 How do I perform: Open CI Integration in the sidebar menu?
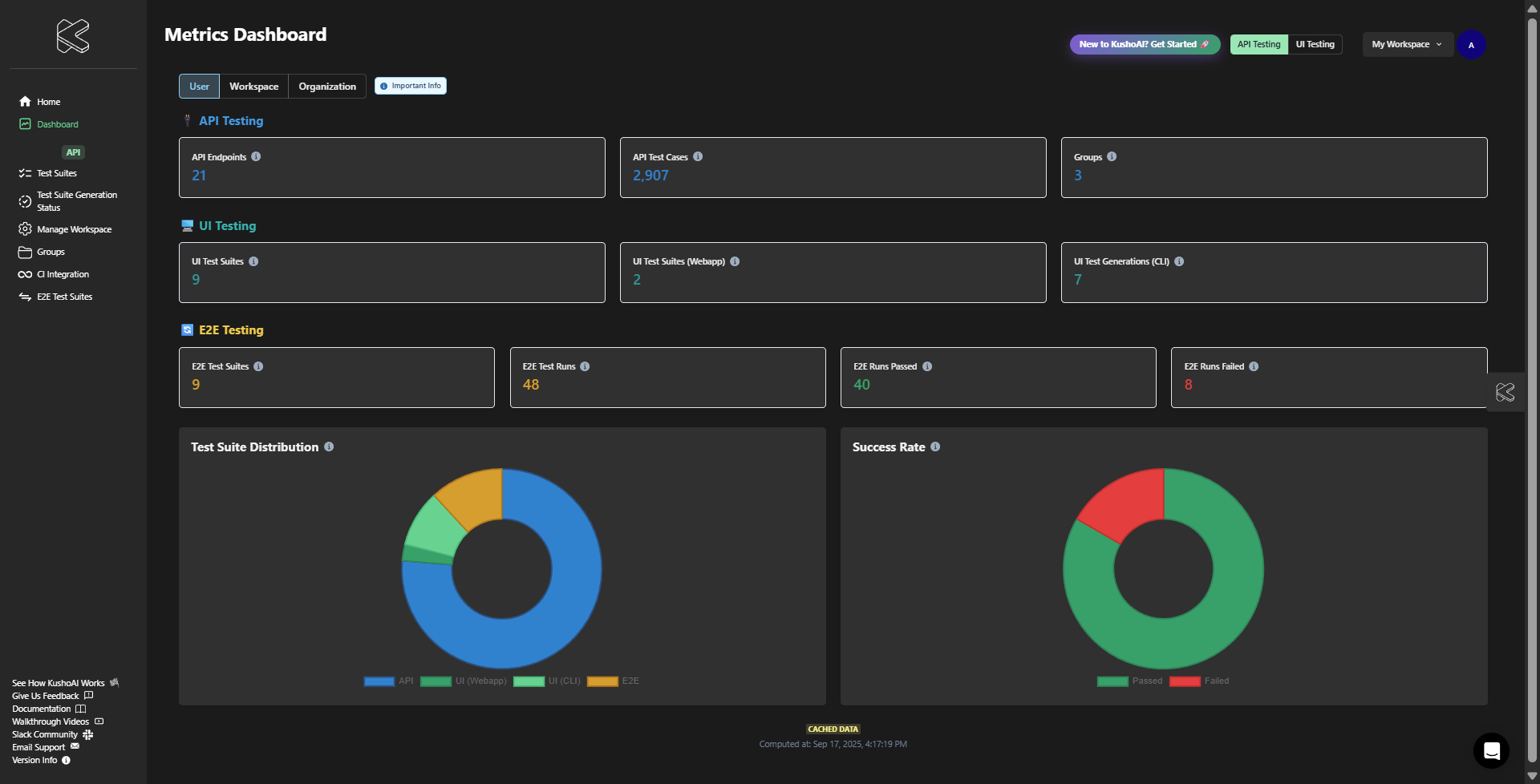coord(63,274)
